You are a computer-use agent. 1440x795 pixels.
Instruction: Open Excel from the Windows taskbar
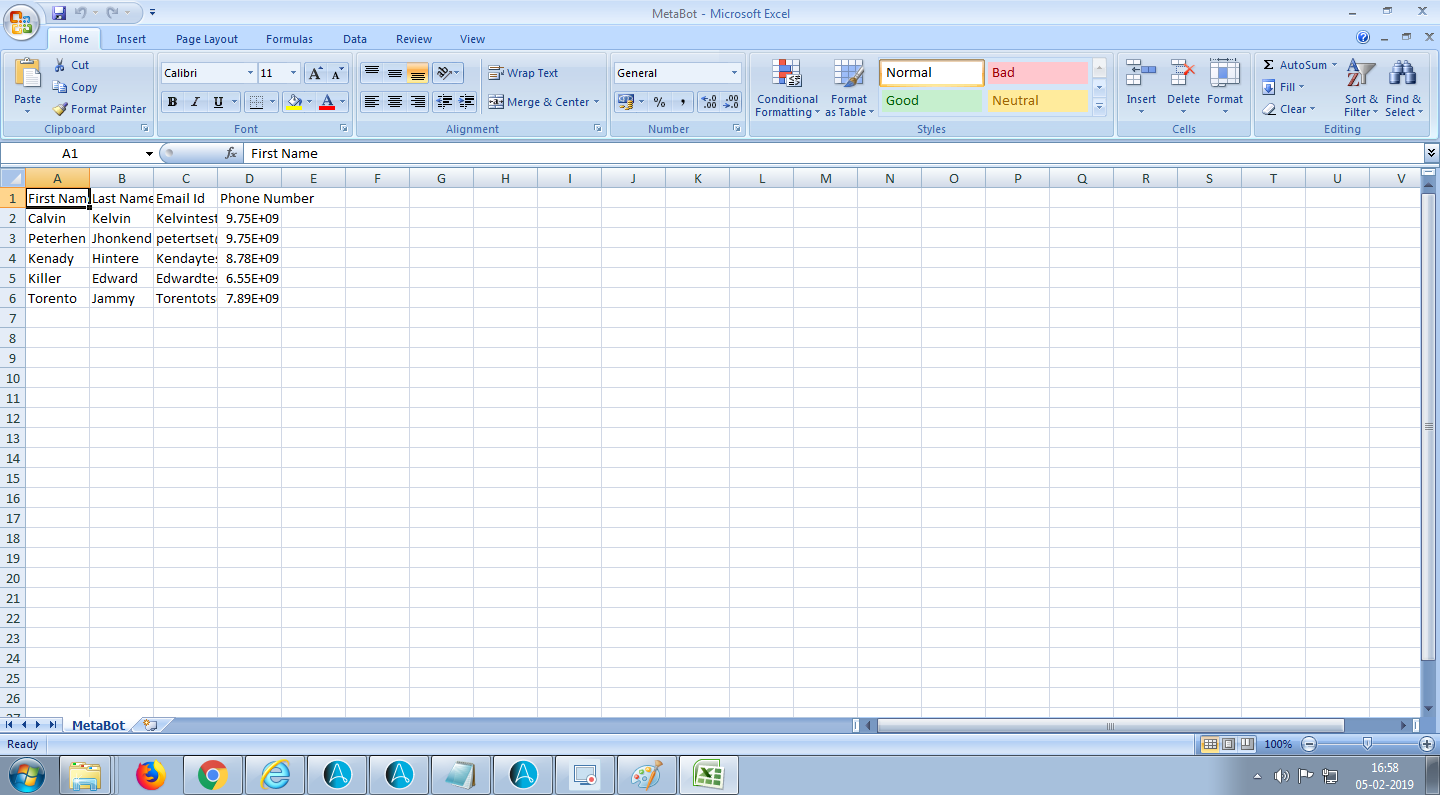pyautogui.click(x=708, y=775)
